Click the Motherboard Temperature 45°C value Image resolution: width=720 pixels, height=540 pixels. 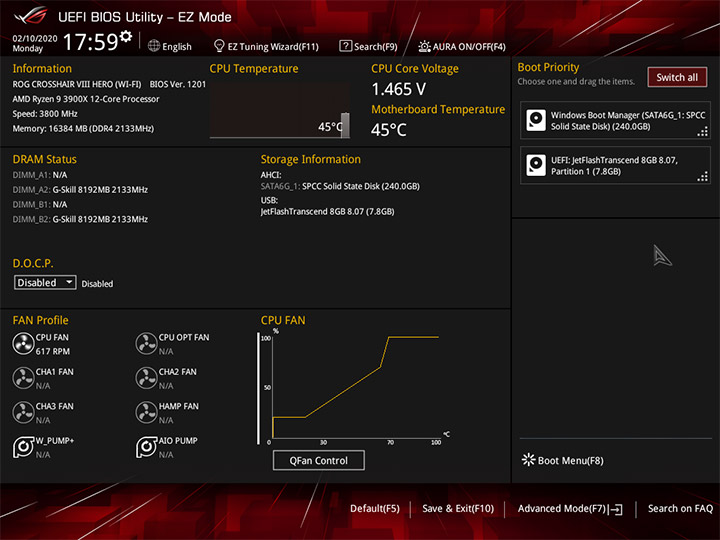coord(388,130)
